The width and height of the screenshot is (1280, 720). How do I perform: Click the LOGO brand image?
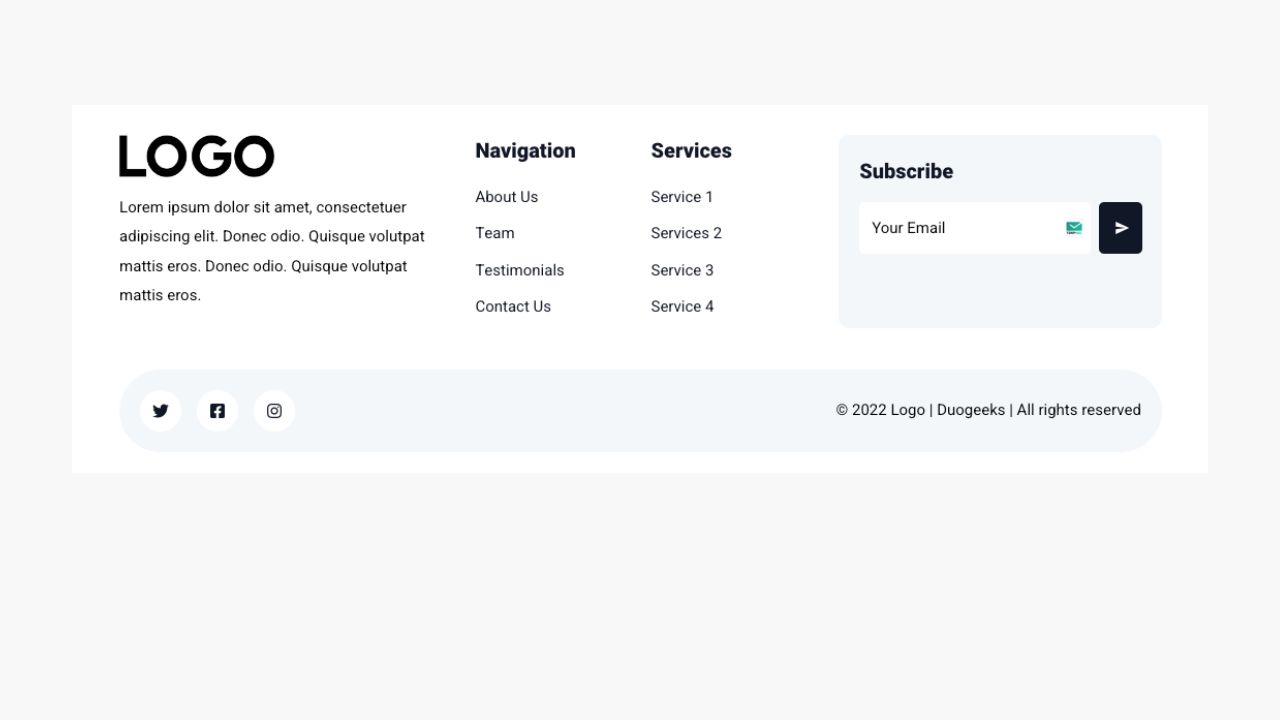pos(197,157)
